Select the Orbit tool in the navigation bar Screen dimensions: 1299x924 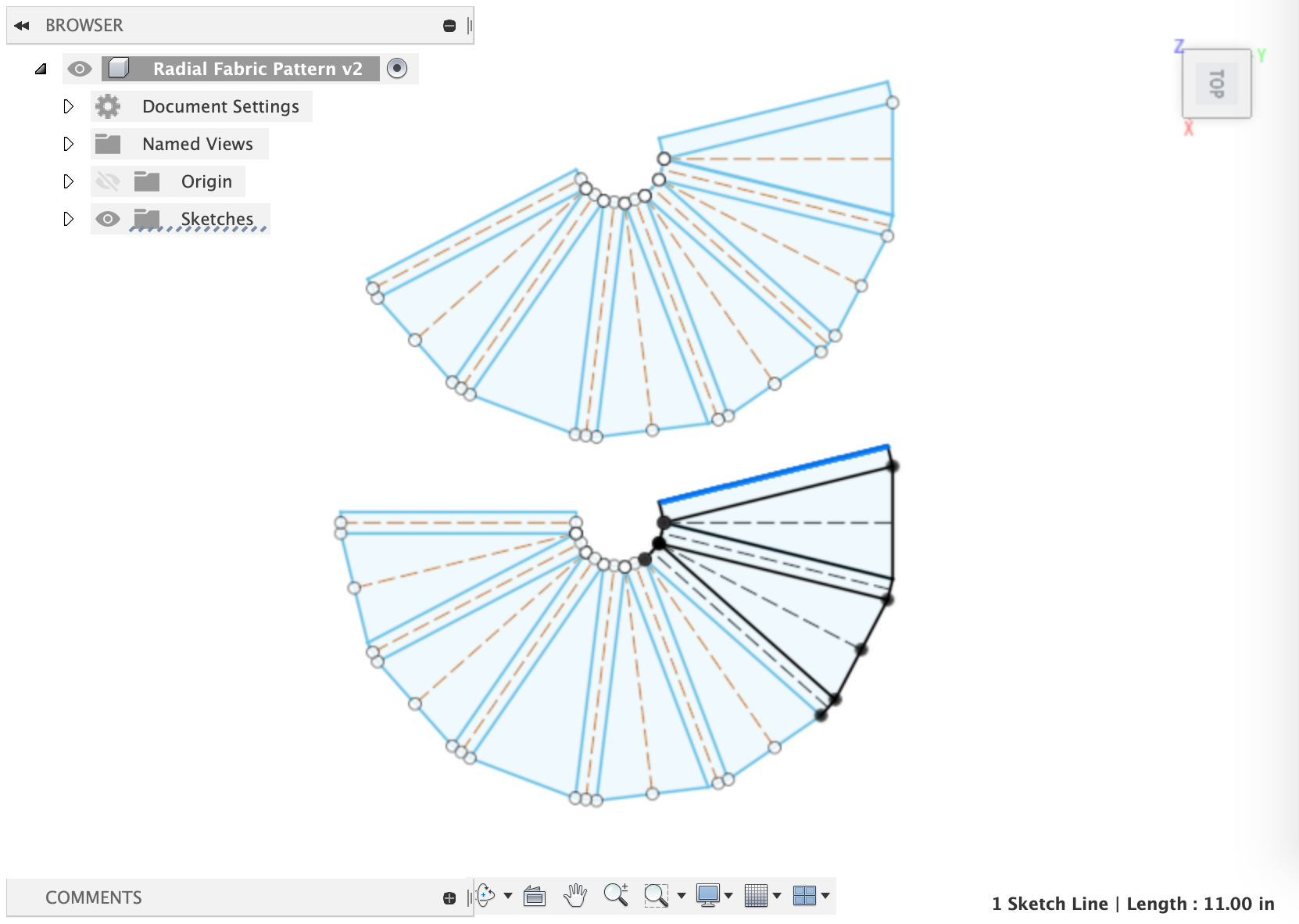(486, 895)
